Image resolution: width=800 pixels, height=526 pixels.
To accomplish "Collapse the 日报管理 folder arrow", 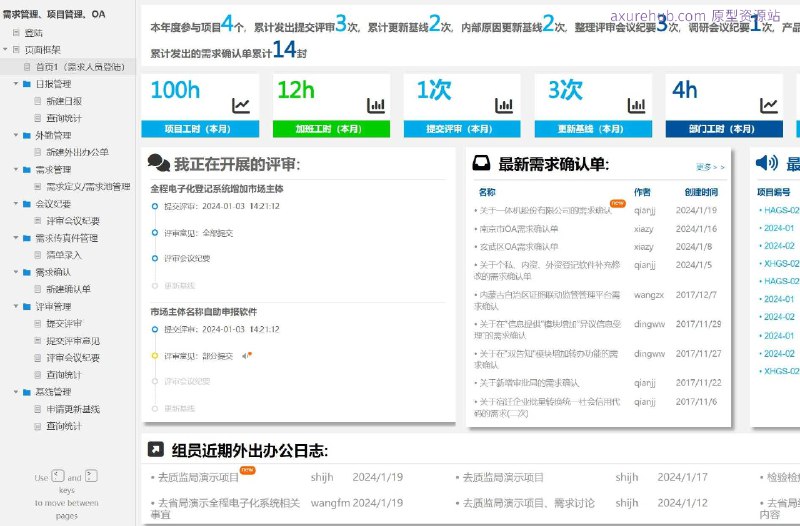I will point(16,84).
